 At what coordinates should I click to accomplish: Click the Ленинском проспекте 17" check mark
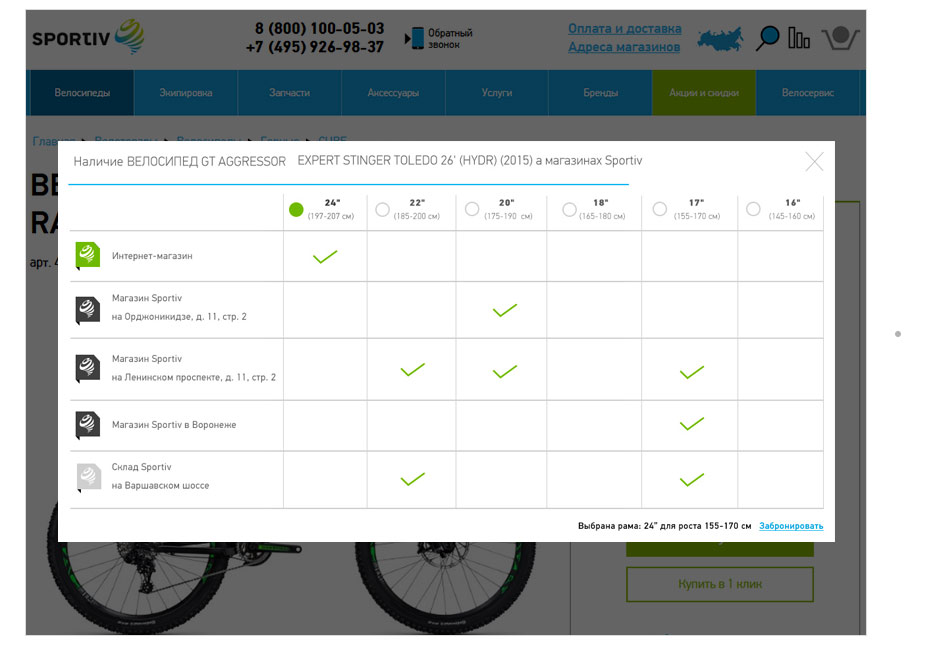click(x=692, y=372)
